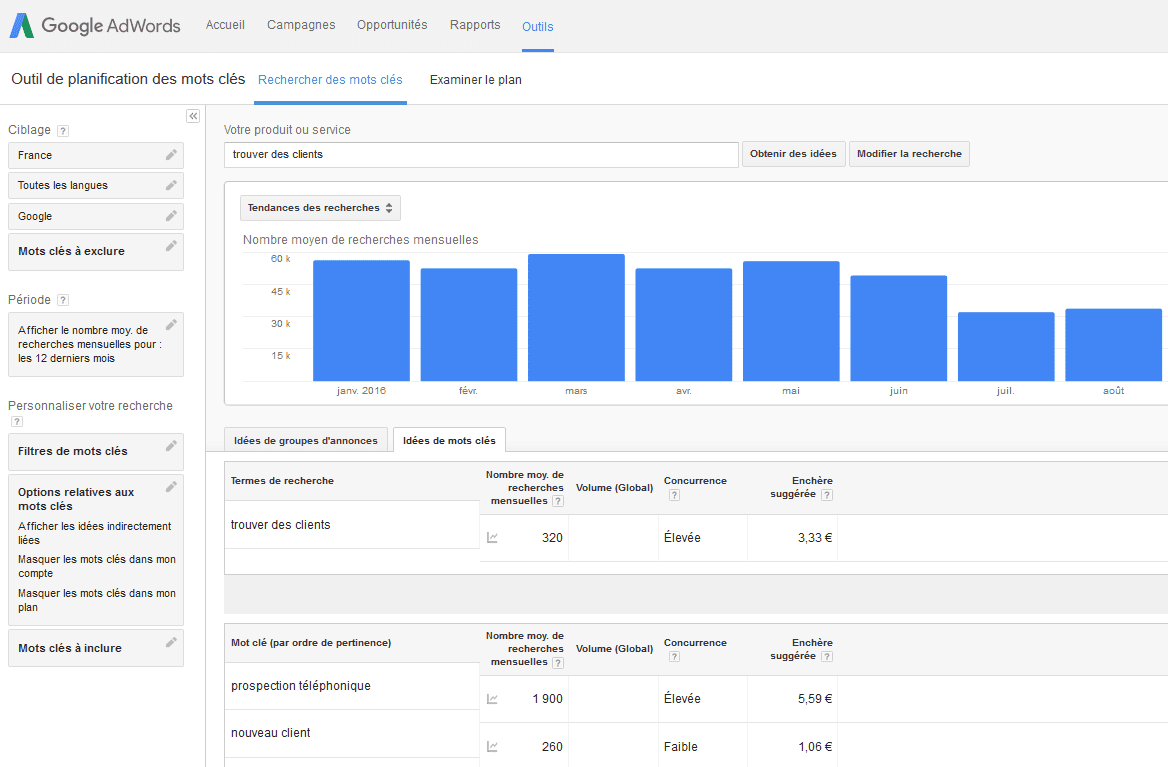Show trend chart icon for nouveau client
1168x767 pixels.
492,746
